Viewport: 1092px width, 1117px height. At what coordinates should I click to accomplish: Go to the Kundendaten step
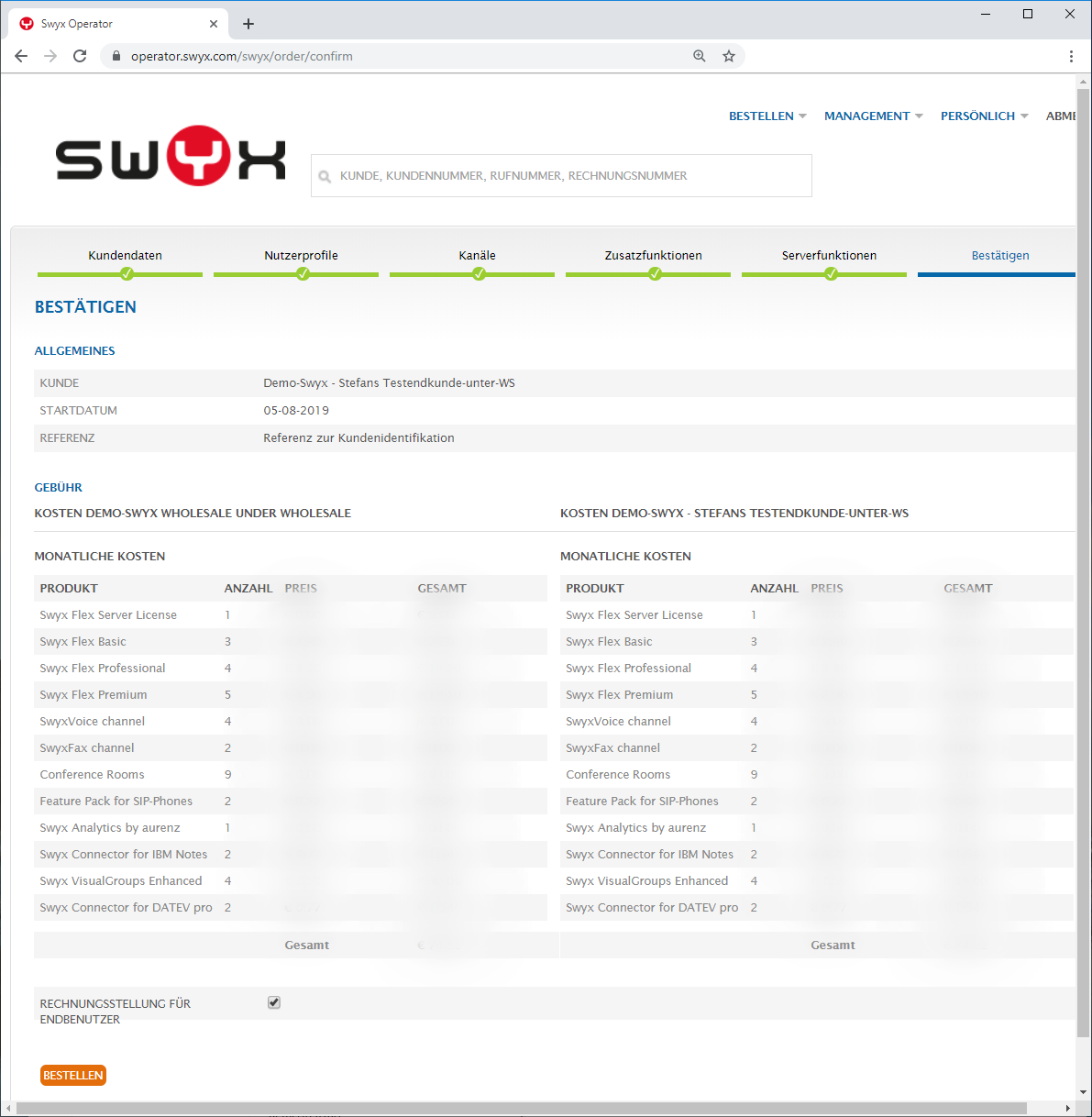coord(125,255)
